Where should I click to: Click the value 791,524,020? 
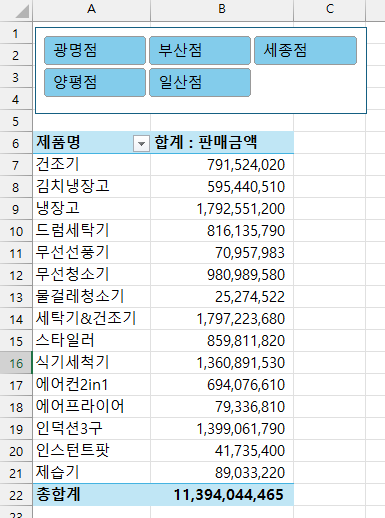coord(246,165)
